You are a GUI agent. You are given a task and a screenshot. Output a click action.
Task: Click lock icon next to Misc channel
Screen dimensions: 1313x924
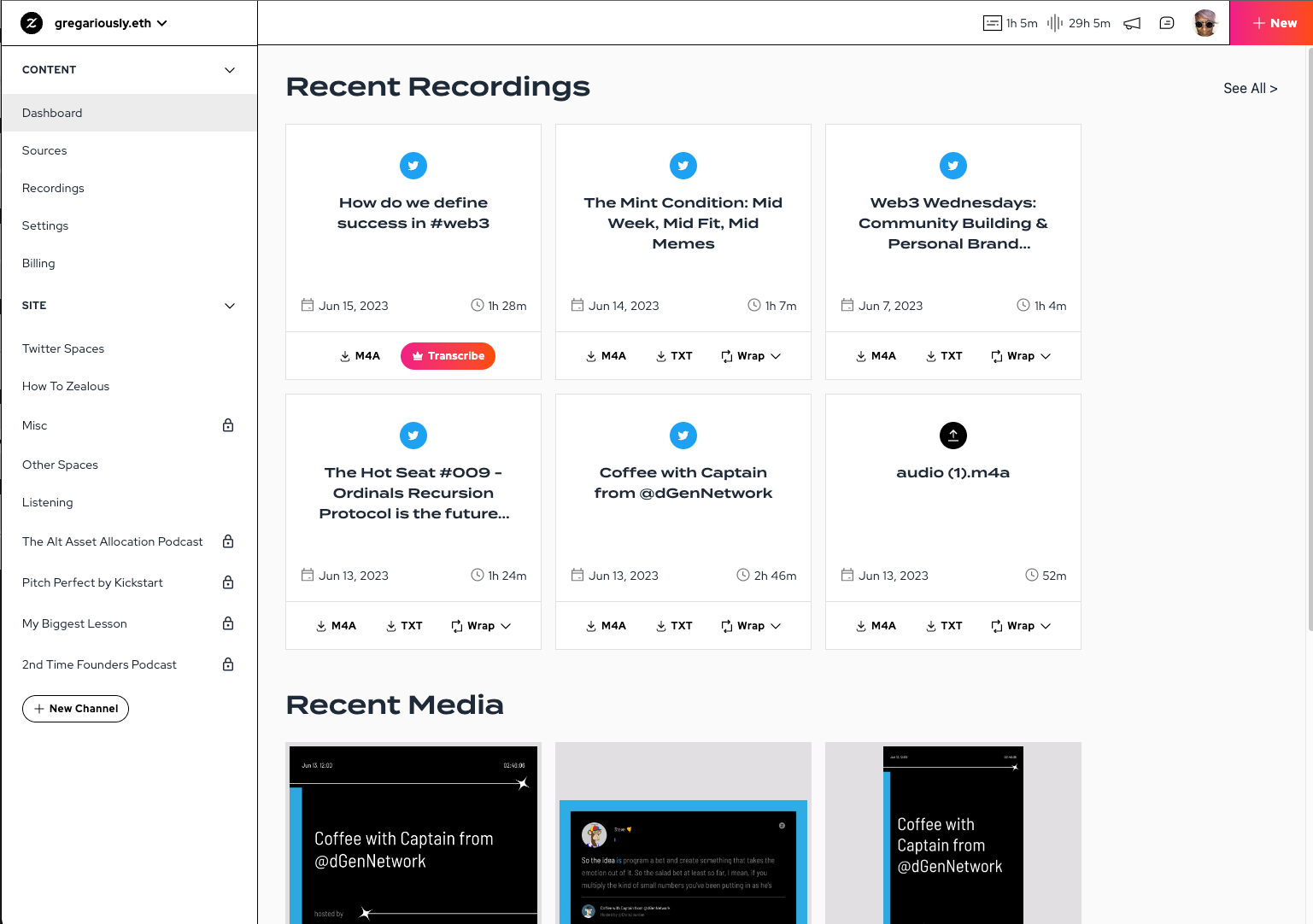click(x=228, y=425)
